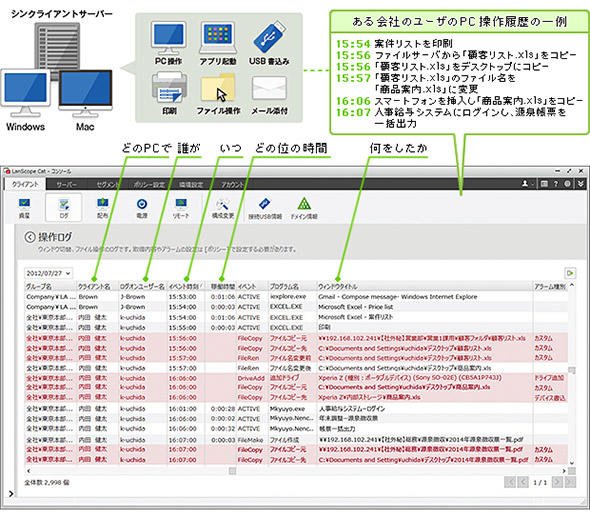Open the 接続USB情報 icon
Screen dimensions: 590x519
(x=265, y=208)
